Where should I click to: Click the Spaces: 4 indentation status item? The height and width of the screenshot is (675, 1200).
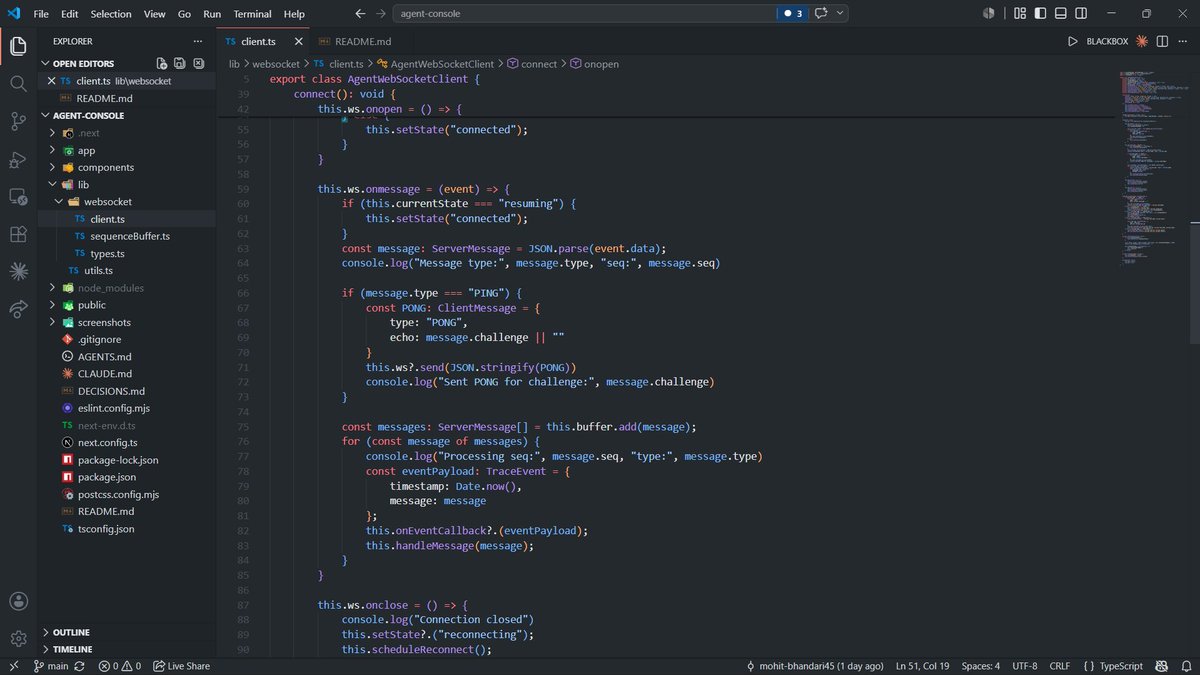pos(980,666)
